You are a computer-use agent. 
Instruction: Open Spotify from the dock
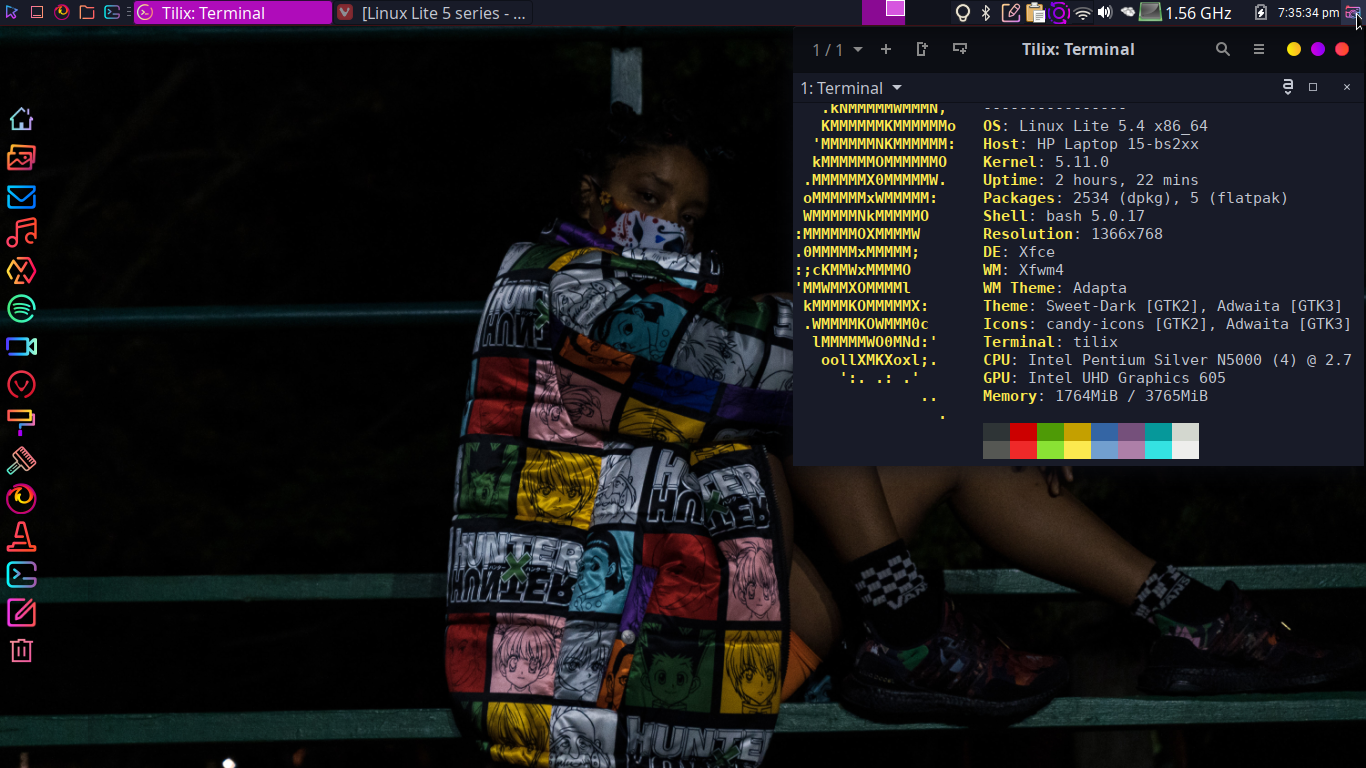click(22, 308)
